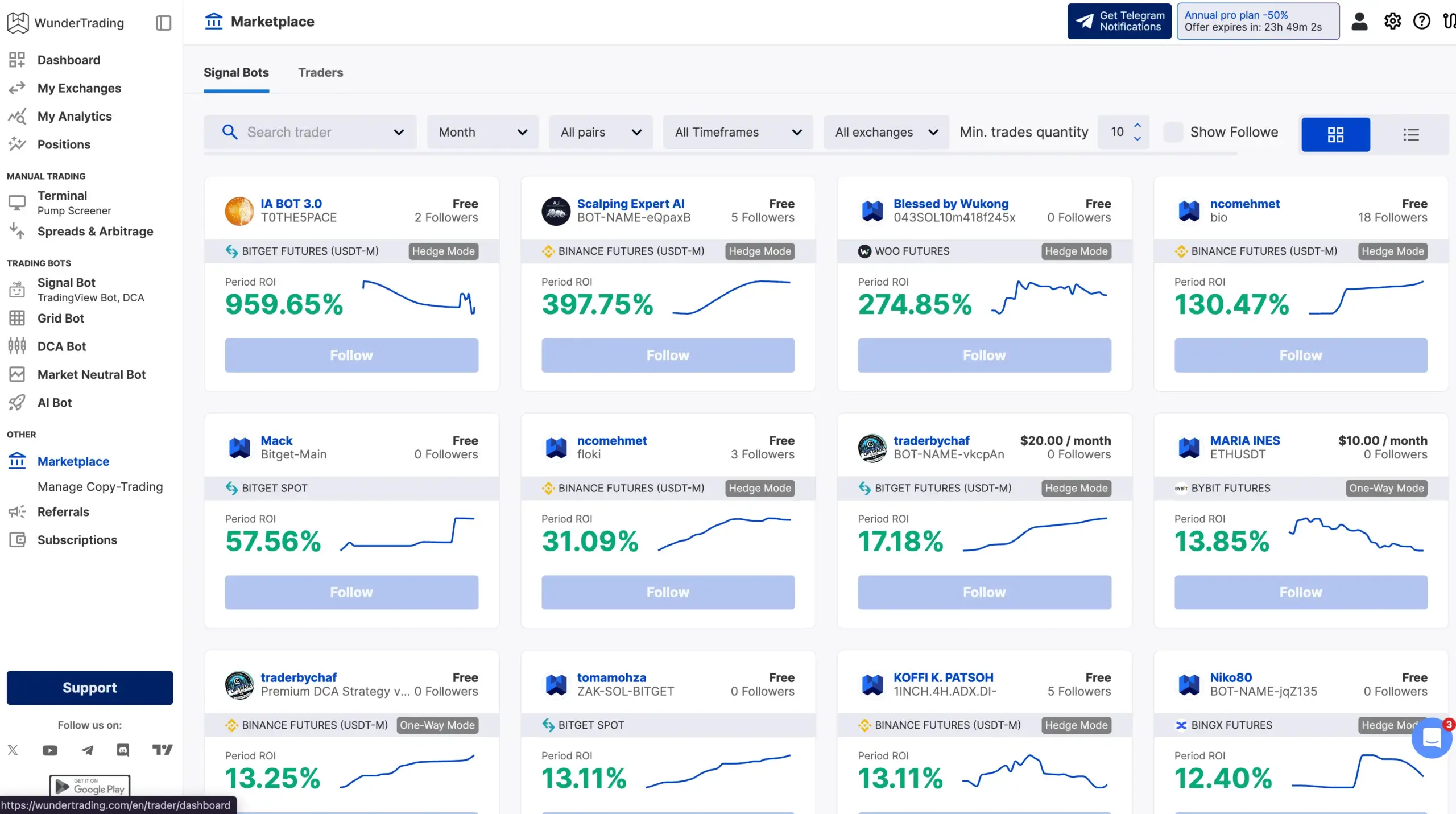Image resolution: width=1456 pixels, height=814 pixels.
Task: Follow the IA BOT 3.0 bot
Action: coord(351,355)
